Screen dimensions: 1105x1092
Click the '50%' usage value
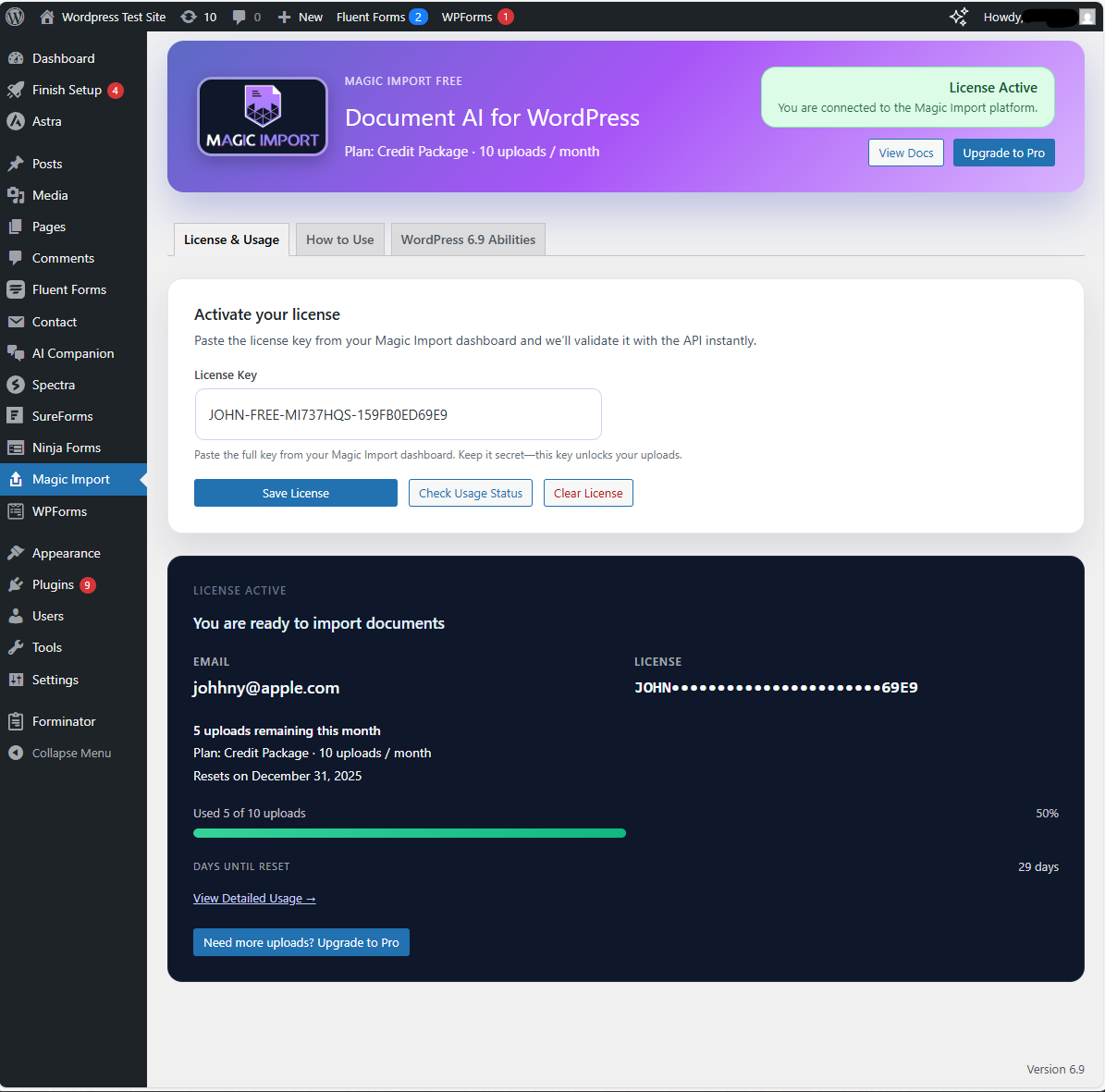click(1047, 814)
